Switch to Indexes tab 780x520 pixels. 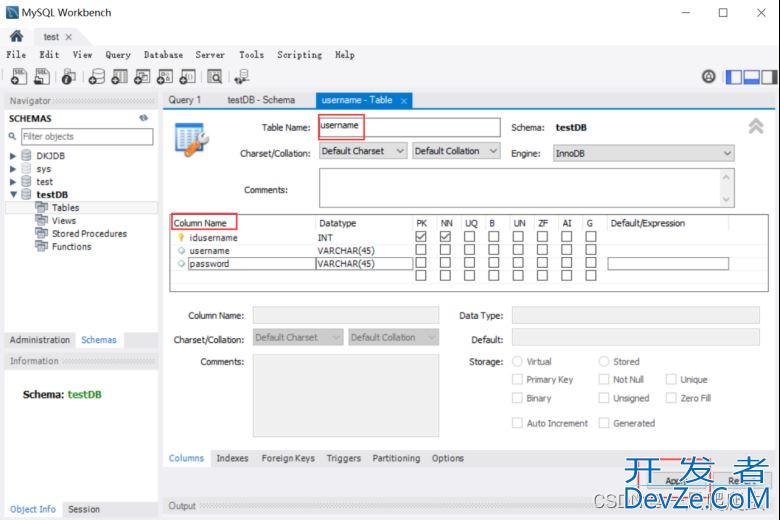232,458
